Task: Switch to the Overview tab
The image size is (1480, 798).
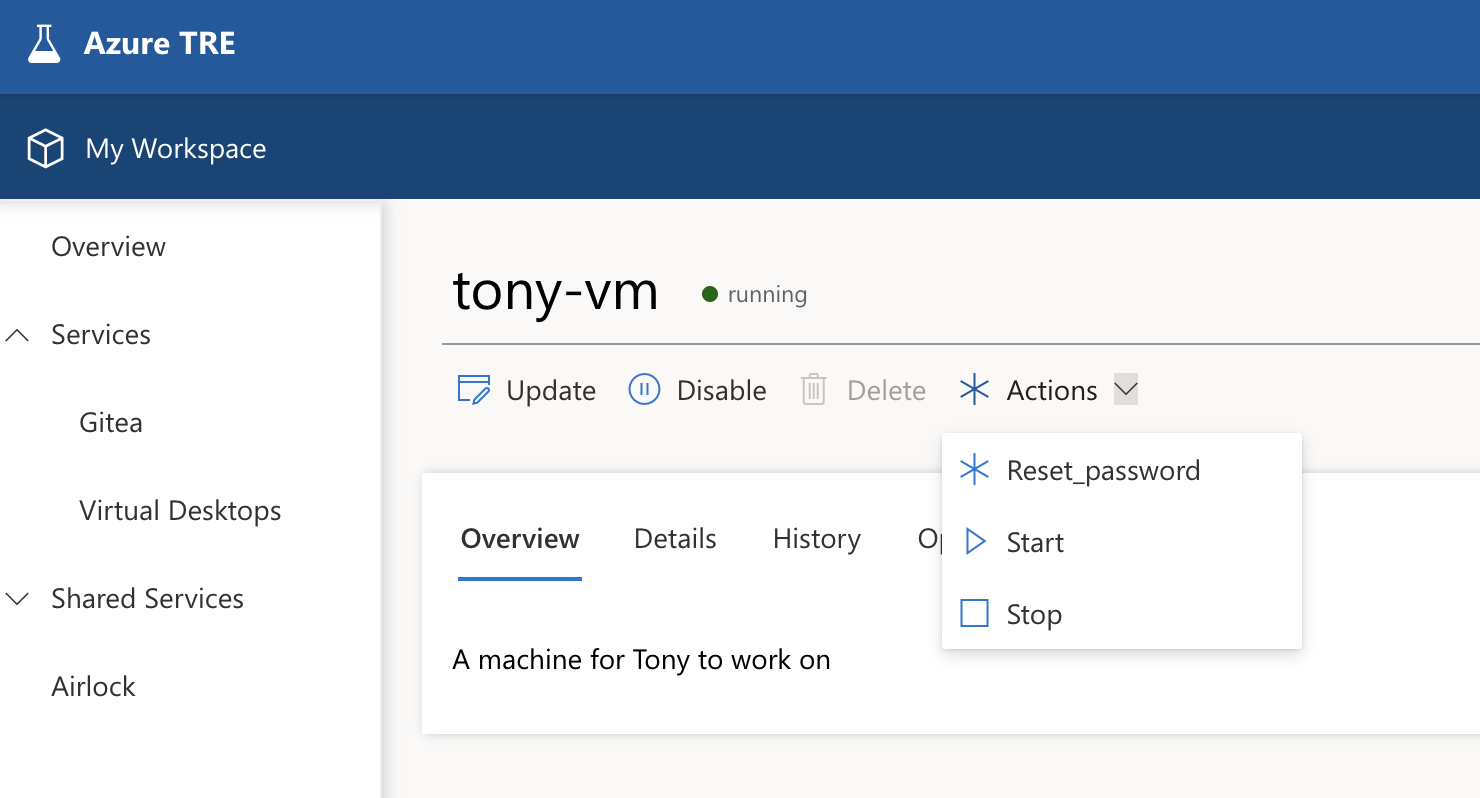Action: pos(520,539)
